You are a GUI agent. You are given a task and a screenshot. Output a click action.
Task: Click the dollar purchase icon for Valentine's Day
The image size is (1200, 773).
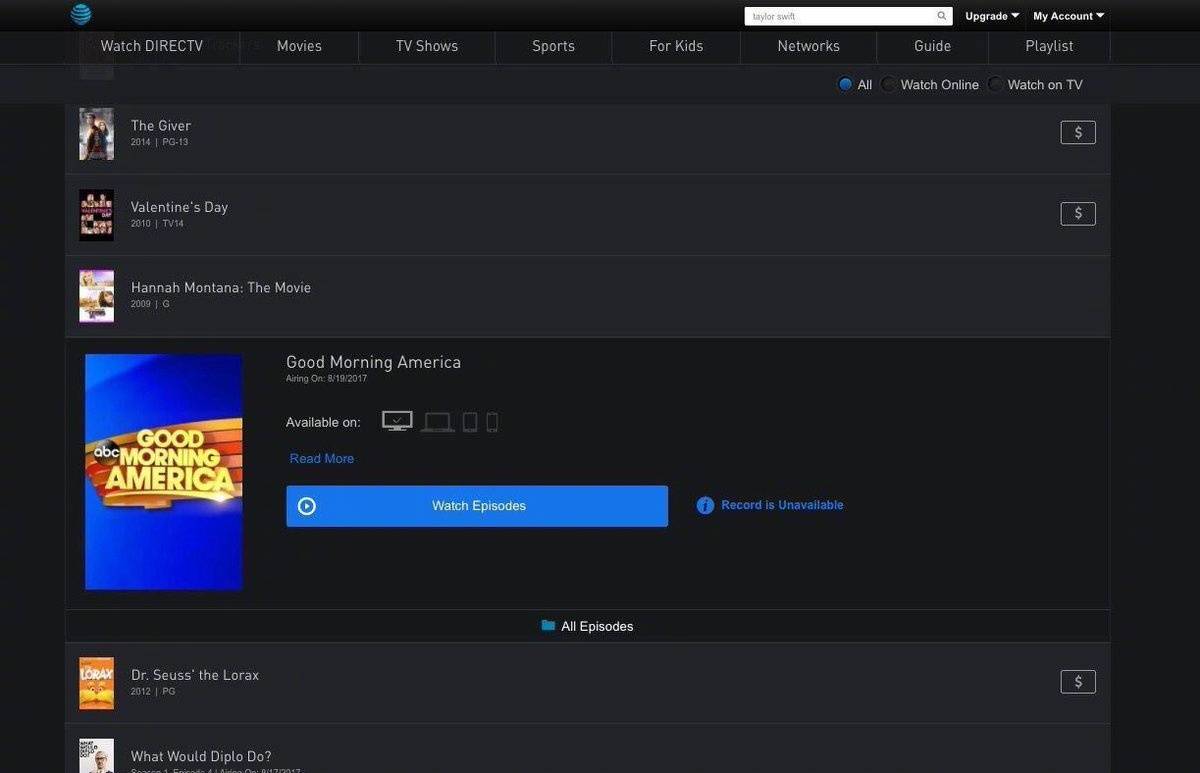(x=1078, y=213)
